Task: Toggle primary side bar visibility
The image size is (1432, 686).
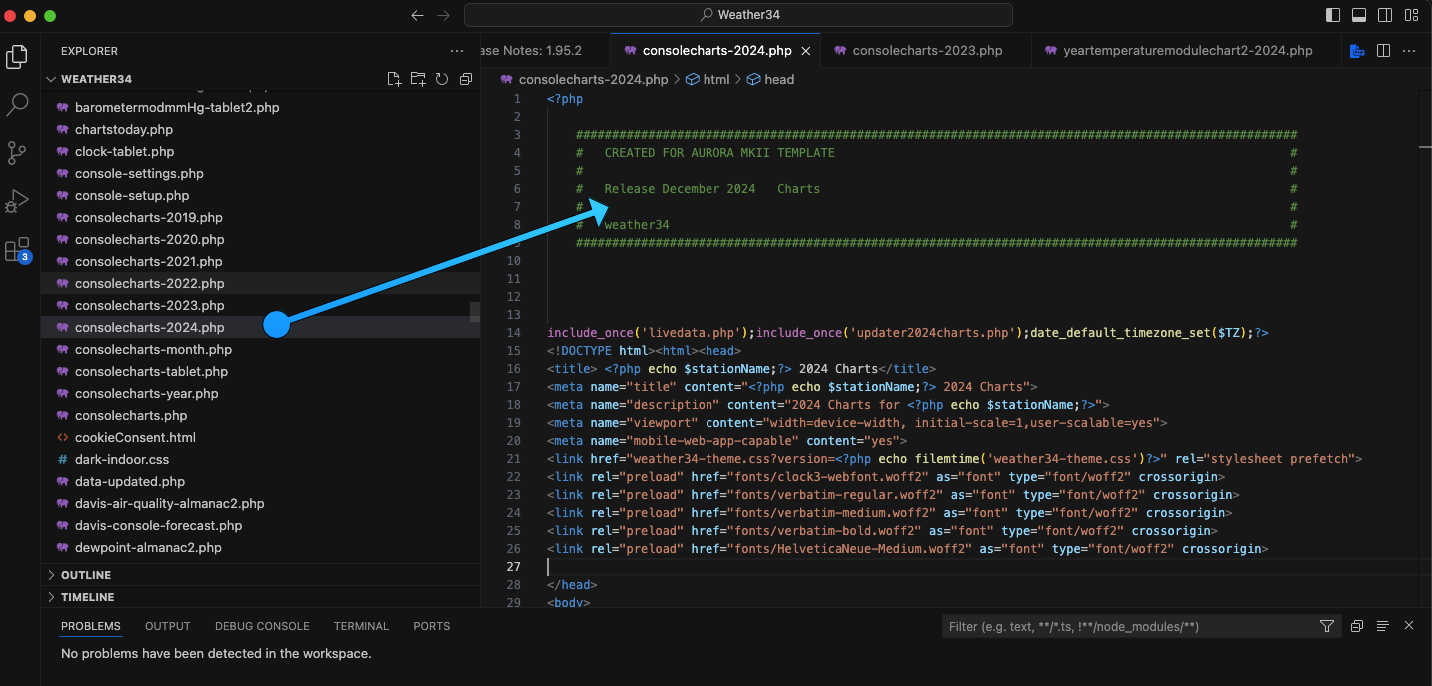Action: click(x=1333, y=15)
